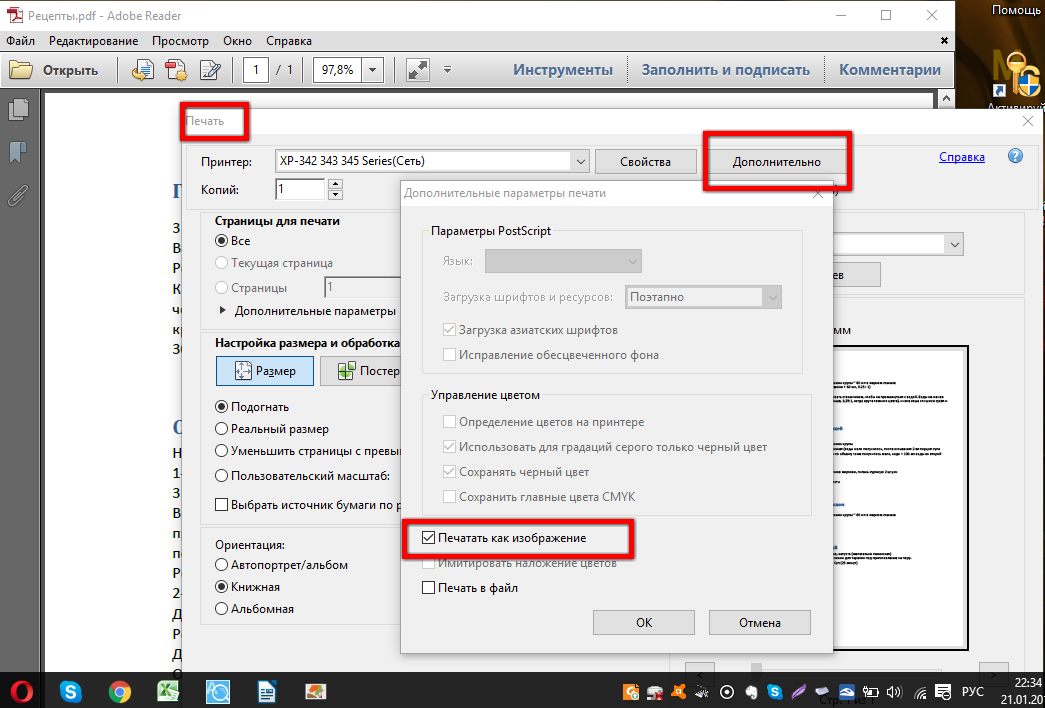1045x708 pixels.
Task: Open the attachments paperclip panel
Action: (18, 196)
